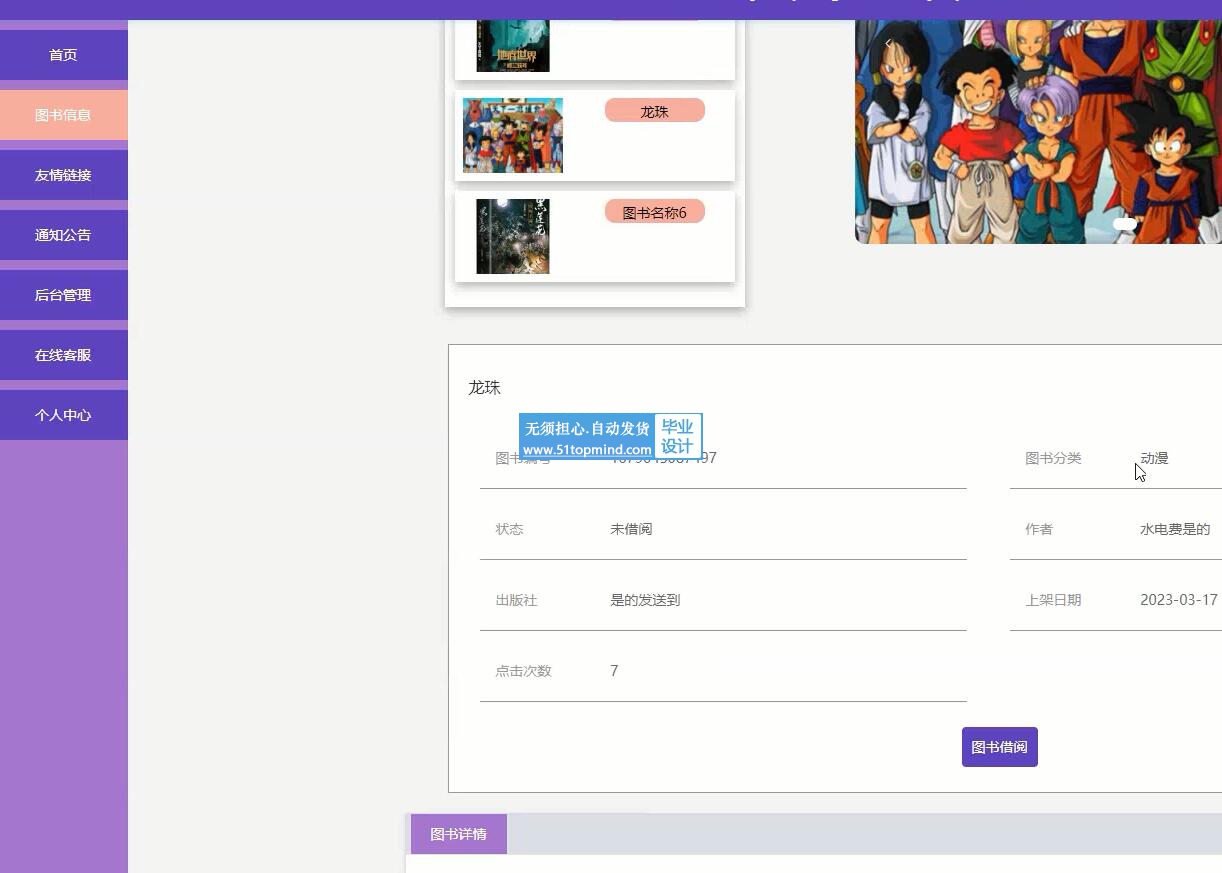Image resolution: width=1222 pixels, height=873 pixels.
Task: Open the 龙珠 book cover thumbnail
Action: point(513,135)
